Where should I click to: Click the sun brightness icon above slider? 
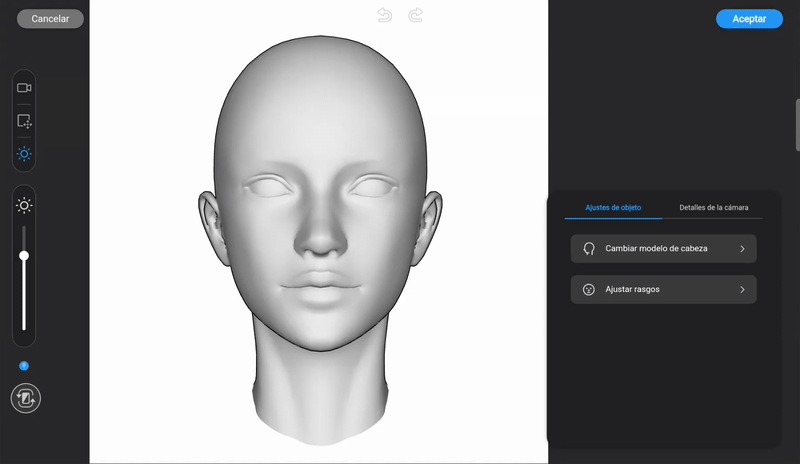point(24,206)
